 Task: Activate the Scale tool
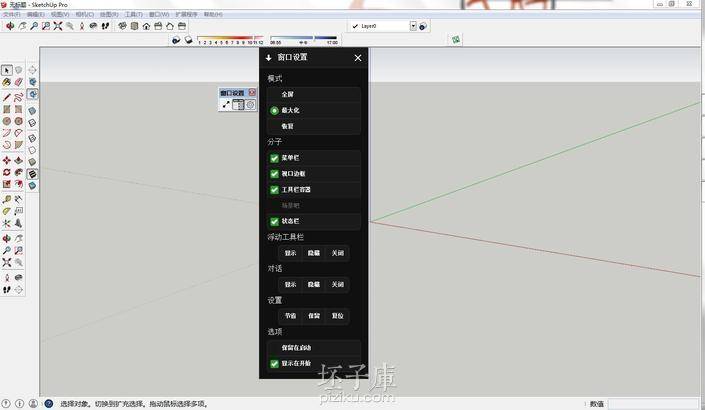pyautogui.click(x=6, y=184)
